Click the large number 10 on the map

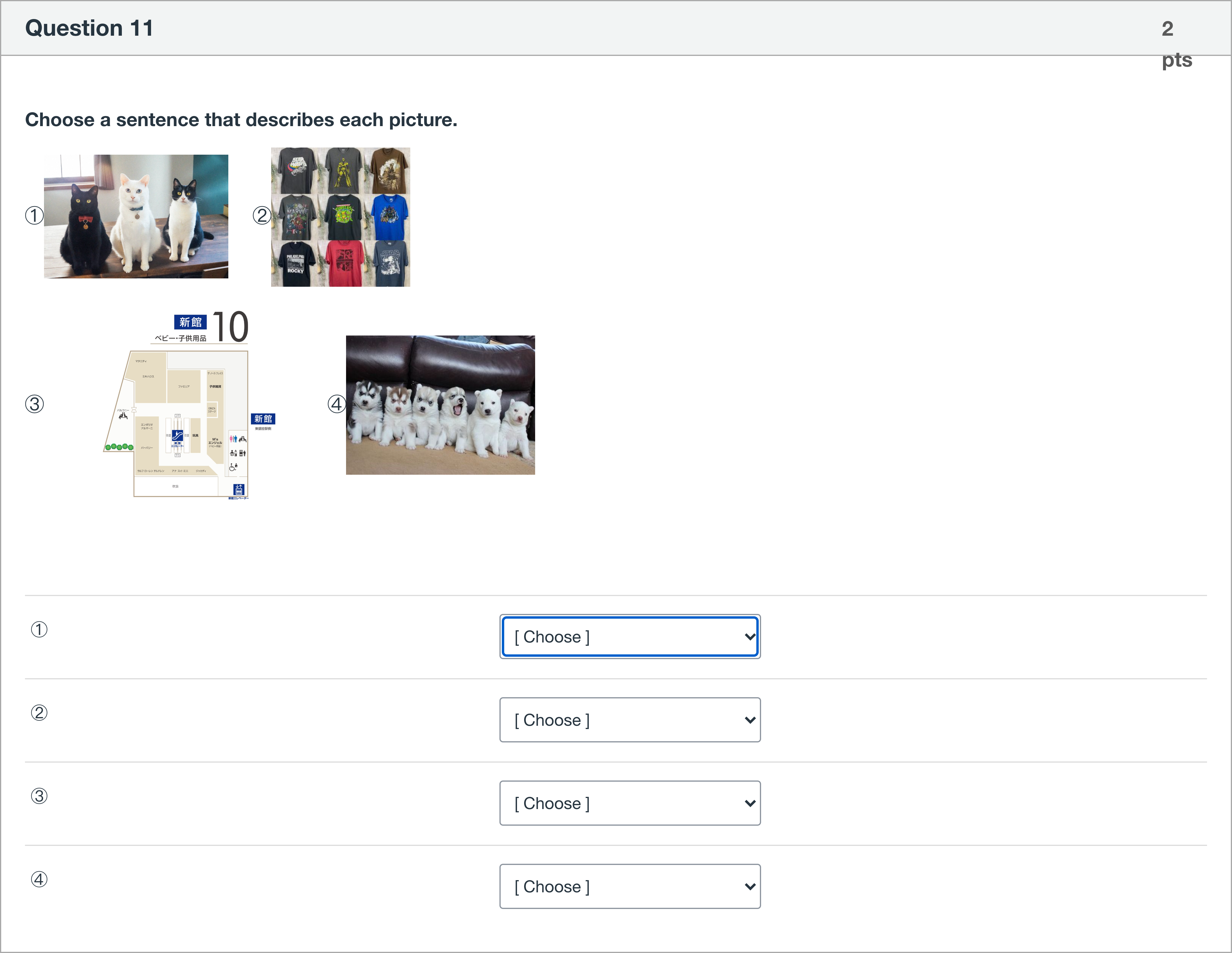230,327
